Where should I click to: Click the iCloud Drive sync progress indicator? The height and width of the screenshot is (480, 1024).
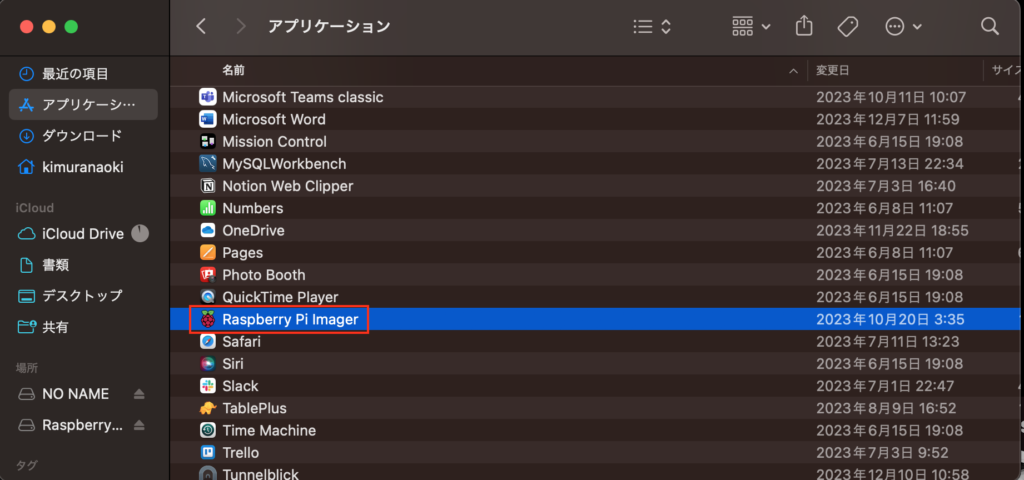pyautogui.click(x=140, y=233)
